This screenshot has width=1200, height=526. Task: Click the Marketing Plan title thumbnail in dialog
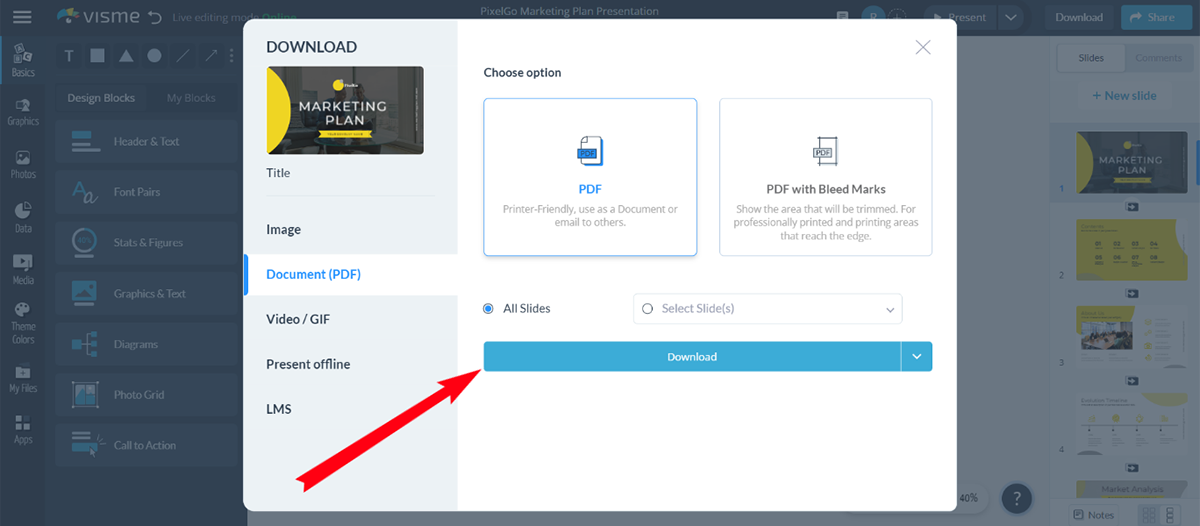(x=345, y=110)
